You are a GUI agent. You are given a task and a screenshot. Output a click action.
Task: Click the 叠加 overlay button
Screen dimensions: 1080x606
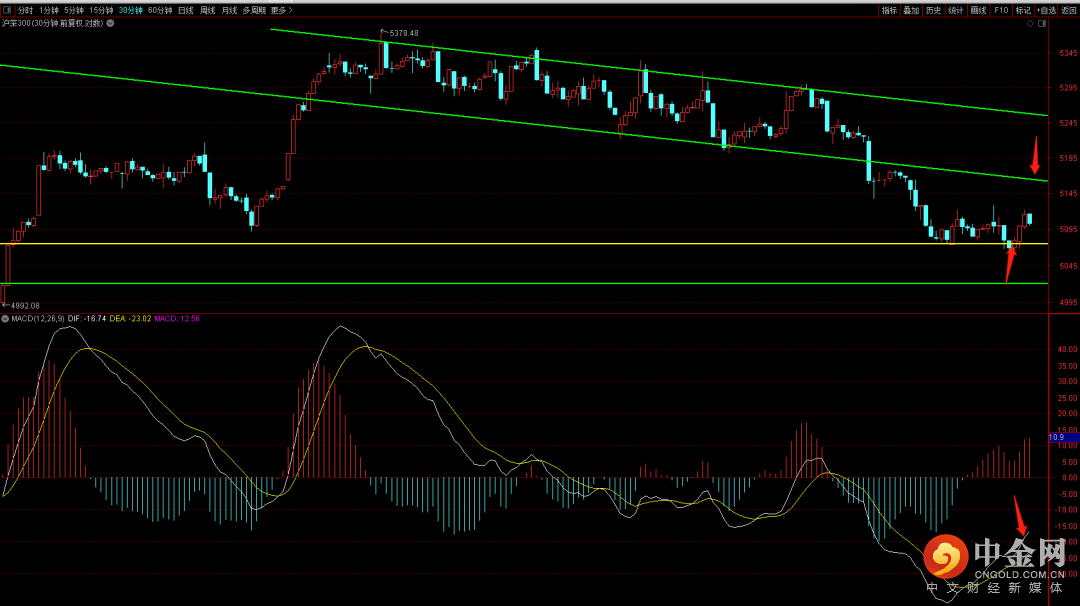[911, 10]
